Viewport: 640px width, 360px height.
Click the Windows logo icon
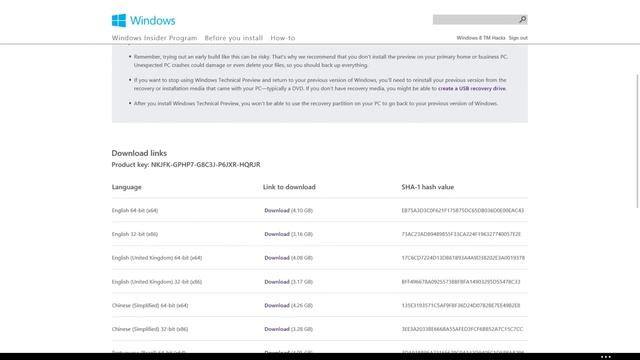coord(119,20)
